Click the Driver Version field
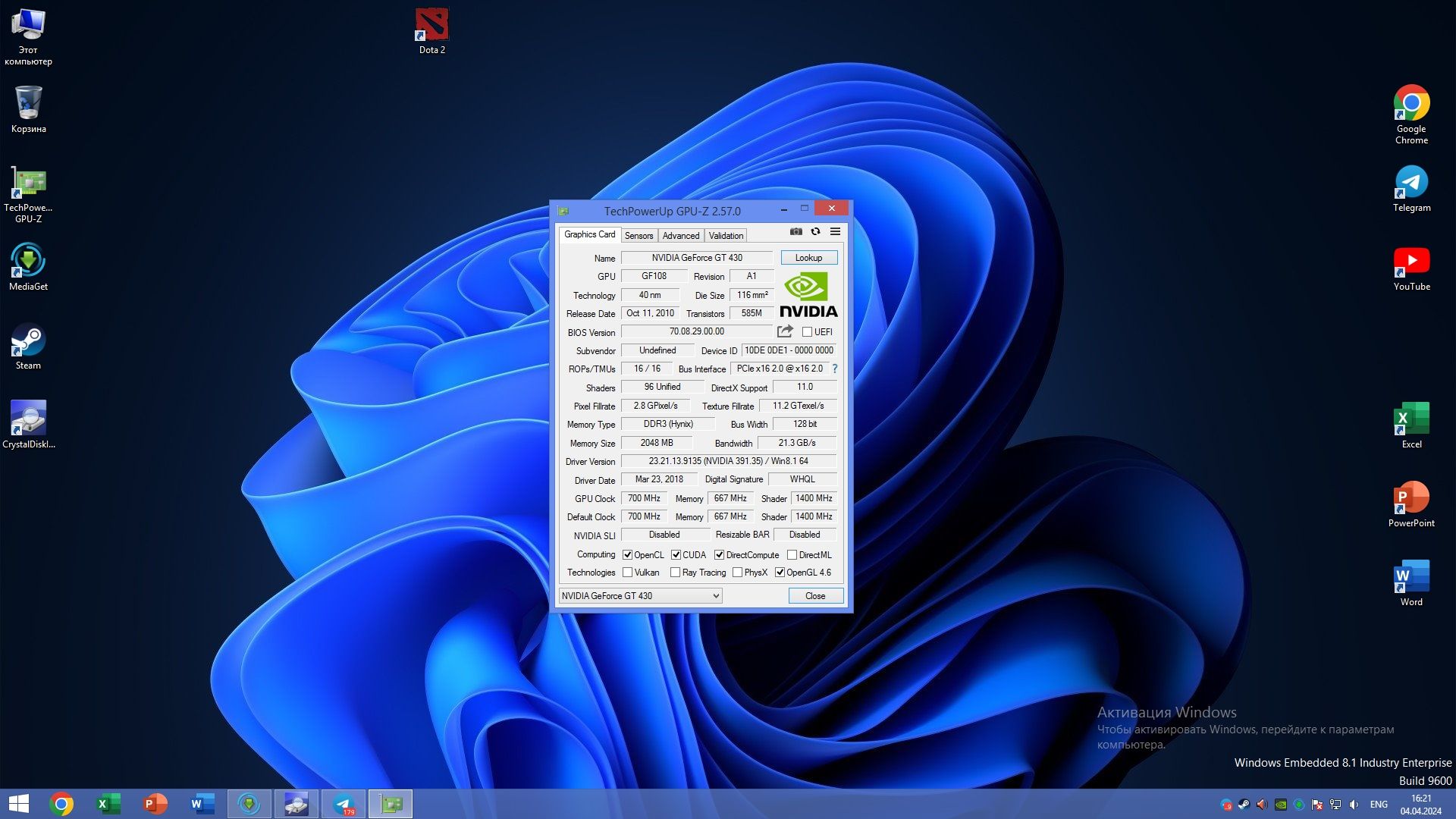The width and height of the screenshot is (1456, 819). [728, 461]
